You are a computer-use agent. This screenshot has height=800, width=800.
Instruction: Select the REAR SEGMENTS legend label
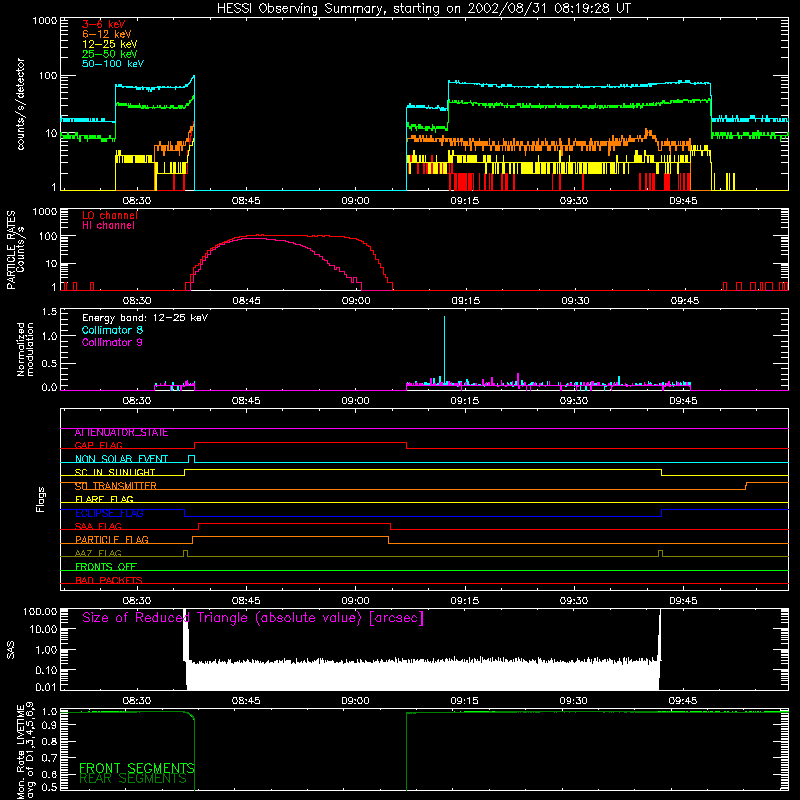pyautogui.click(x=133, y=779)
